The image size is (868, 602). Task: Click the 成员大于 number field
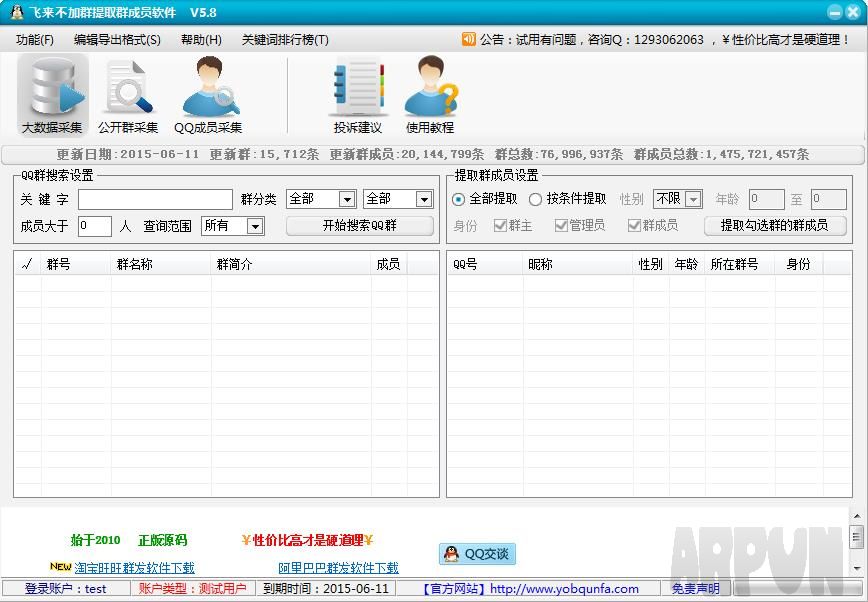95,226
